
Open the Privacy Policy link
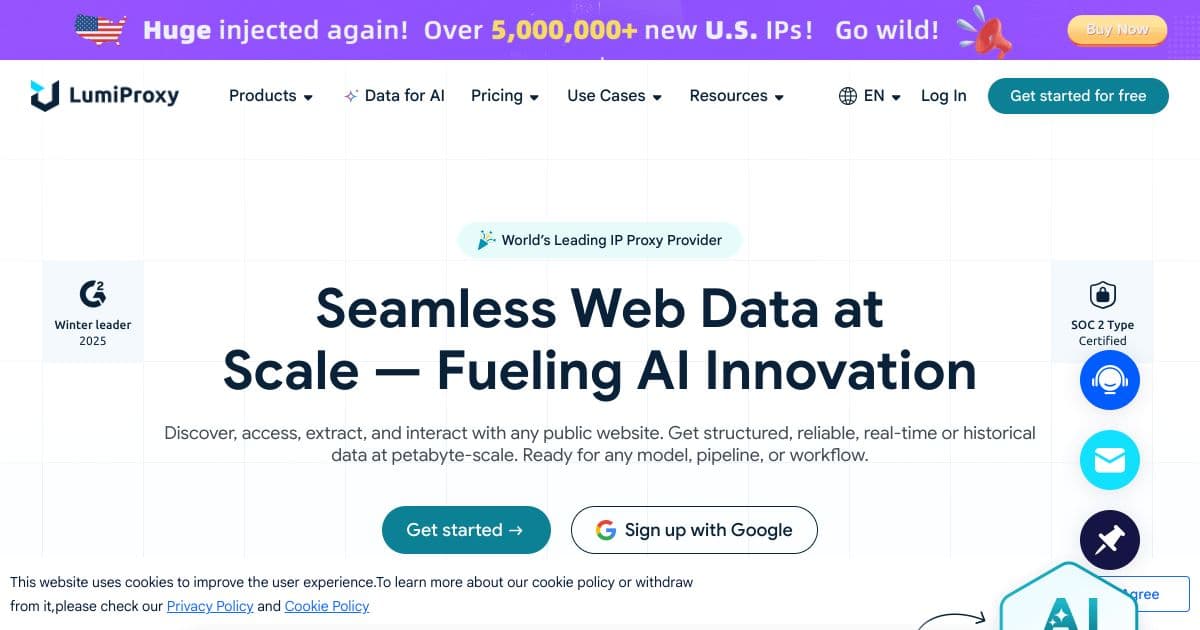tap(210, 606)
